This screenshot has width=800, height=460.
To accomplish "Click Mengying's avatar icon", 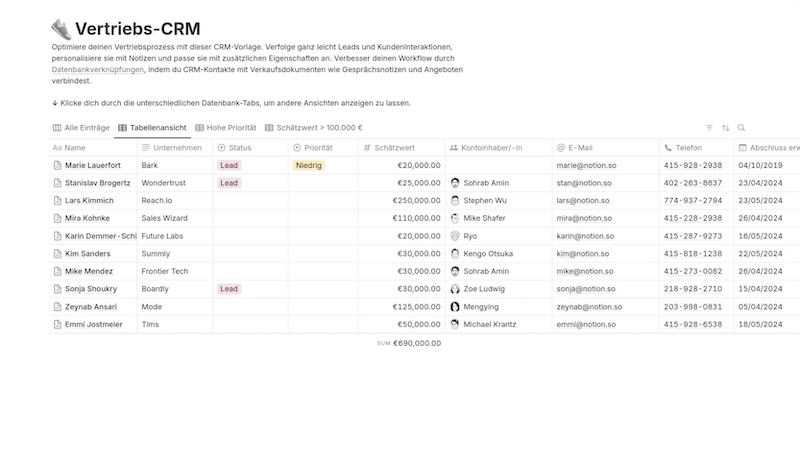I will pyautogui.click(x=455, y=307).
